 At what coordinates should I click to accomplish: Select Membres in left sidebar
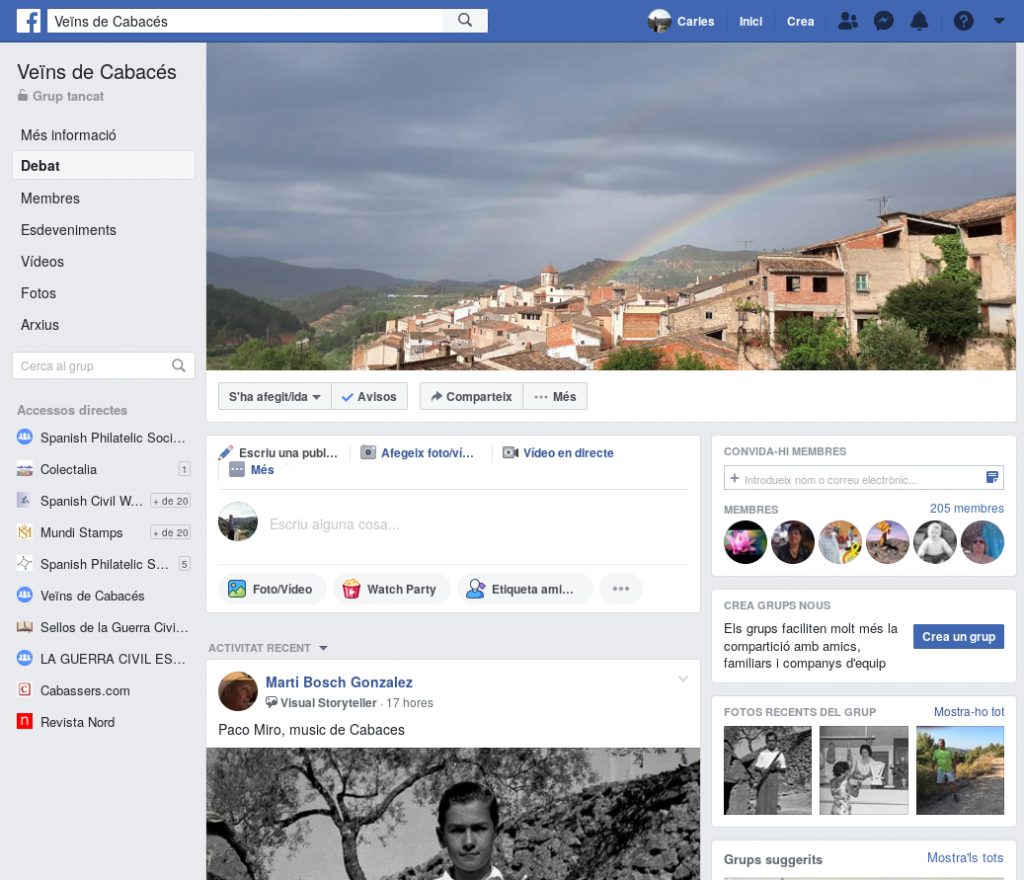coord(50,198)
